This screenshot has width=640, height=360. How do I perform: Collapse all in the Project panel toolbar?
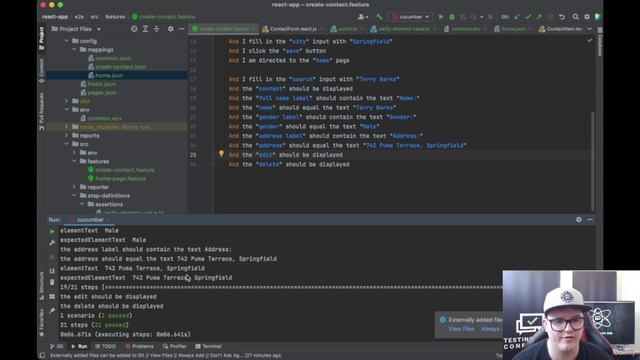click(x=157, y=29)
